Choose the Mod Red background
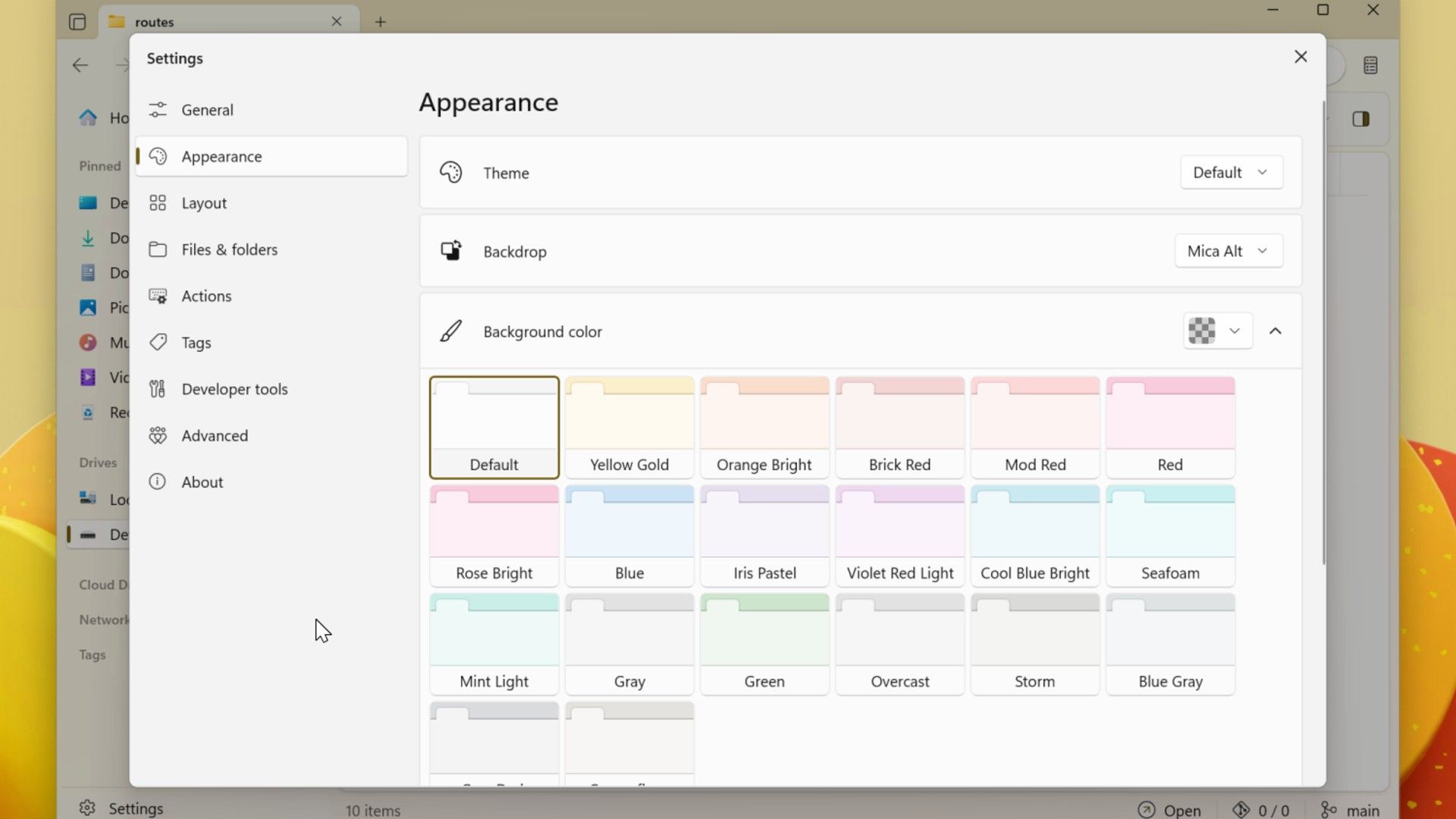Screen dimensions: 1456x819 coord(1035,428)
